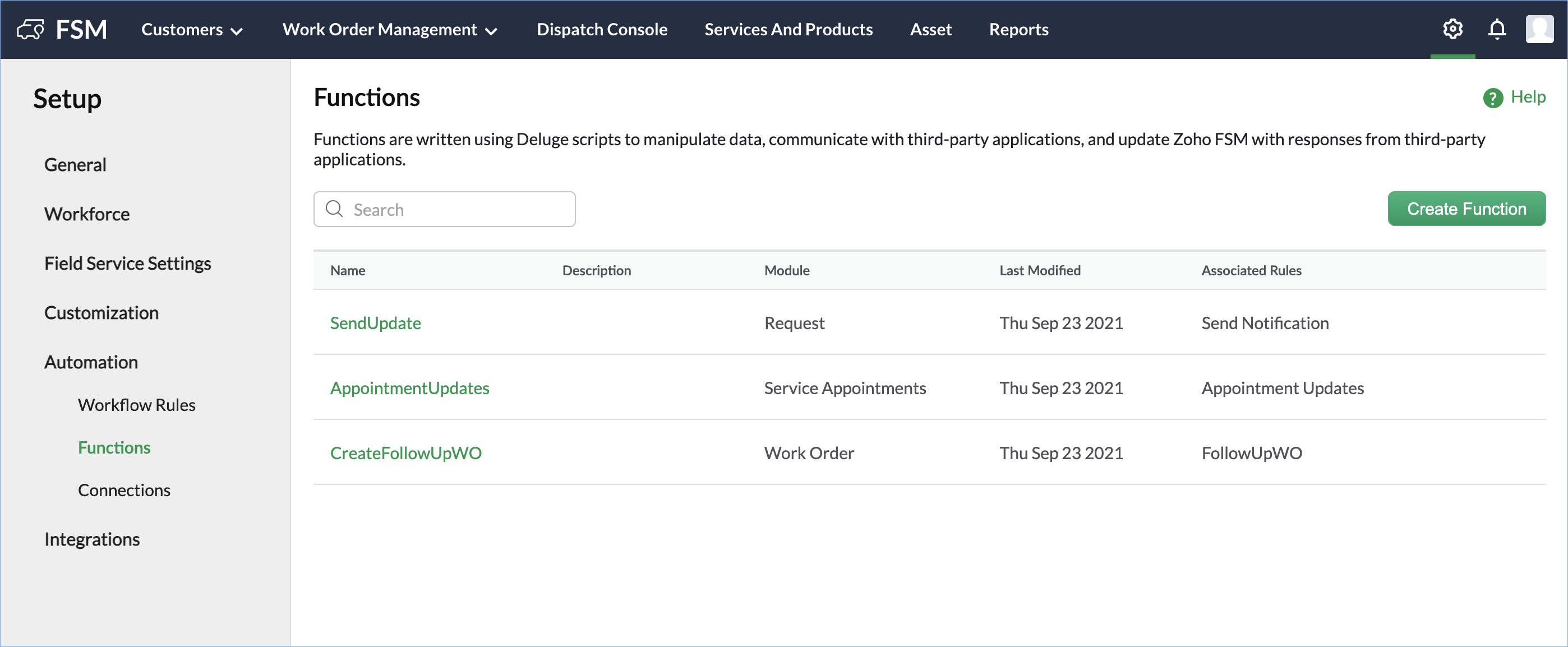Image resolution: width=1568 pixels, height=647 pixels.
Task: Expand the Work Order Management dropdown
Action: 390,29
